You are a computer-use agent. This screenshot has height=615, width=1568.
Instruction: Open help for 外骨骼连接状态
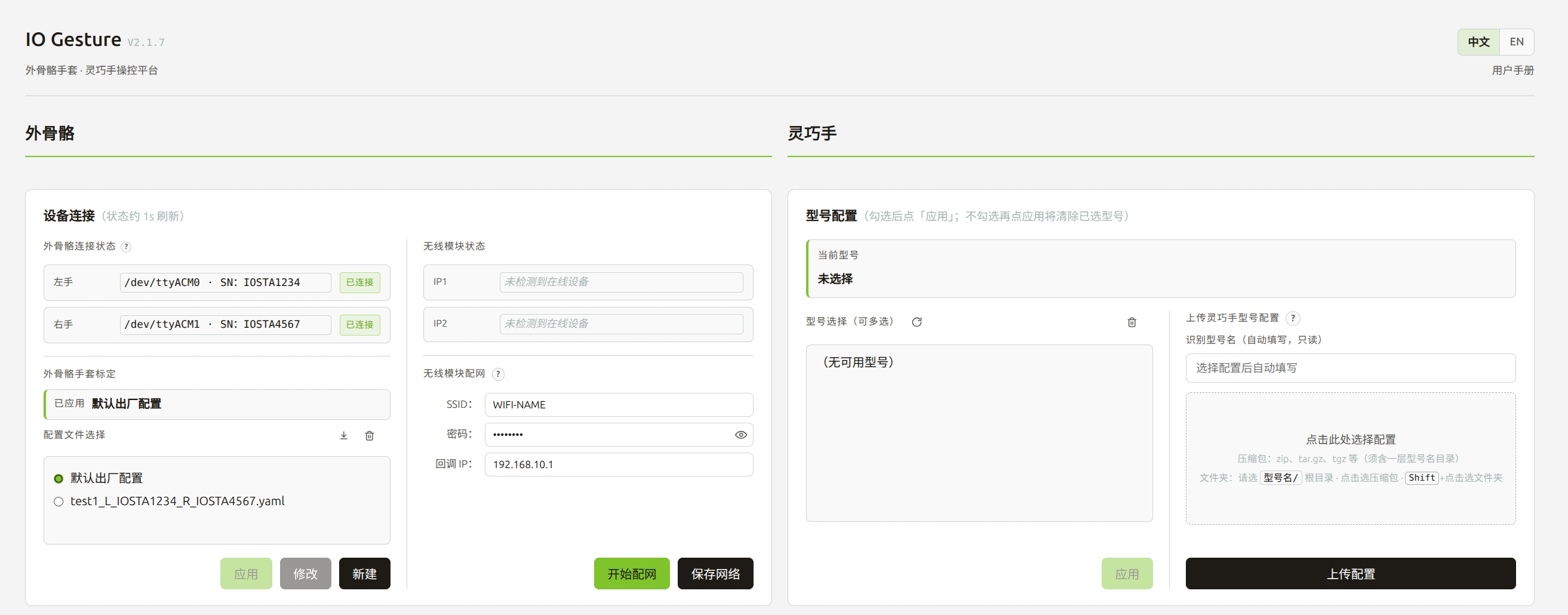pos(126,247)
